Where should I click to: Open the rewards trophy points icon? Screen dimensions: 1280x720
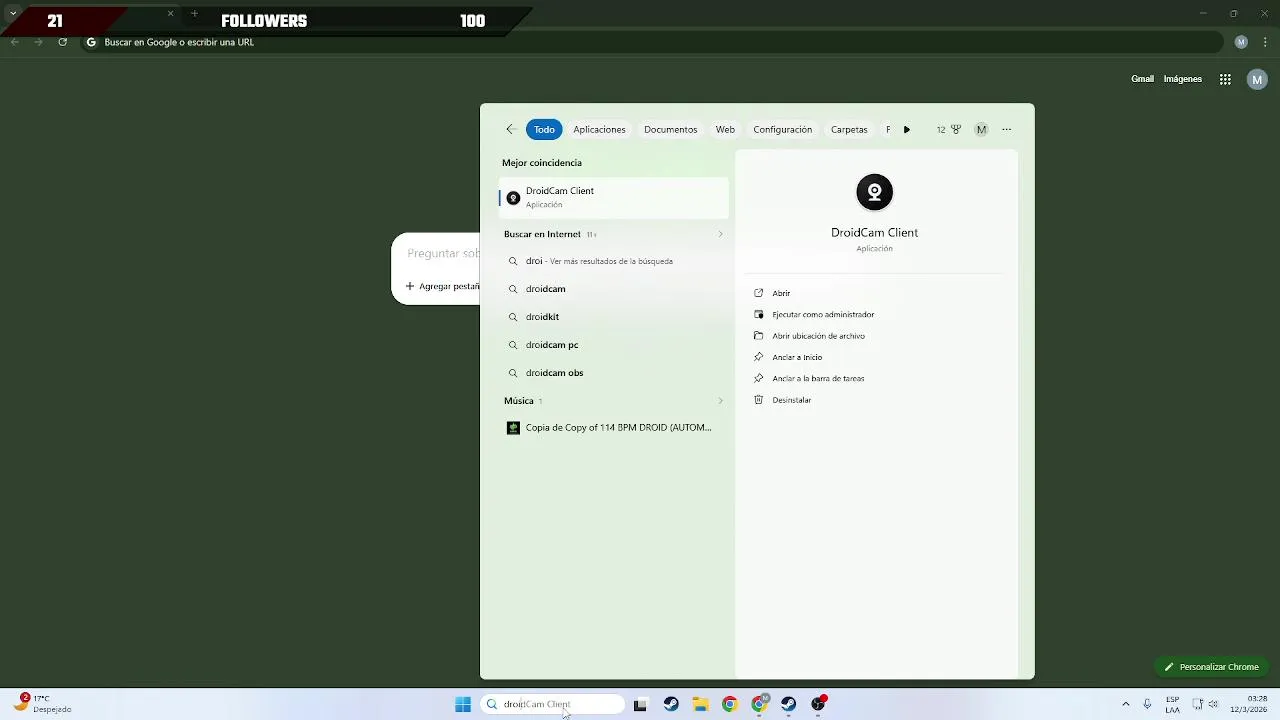[956, 129]
